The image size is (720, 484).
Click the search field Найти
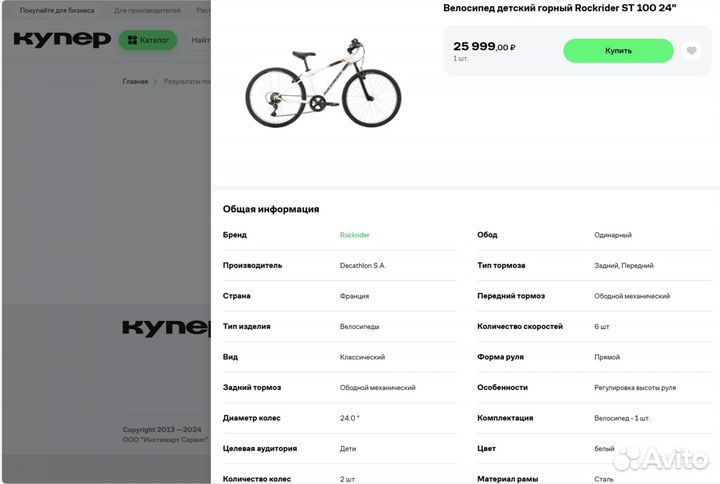pyautogui.click(x=198, y=40)
